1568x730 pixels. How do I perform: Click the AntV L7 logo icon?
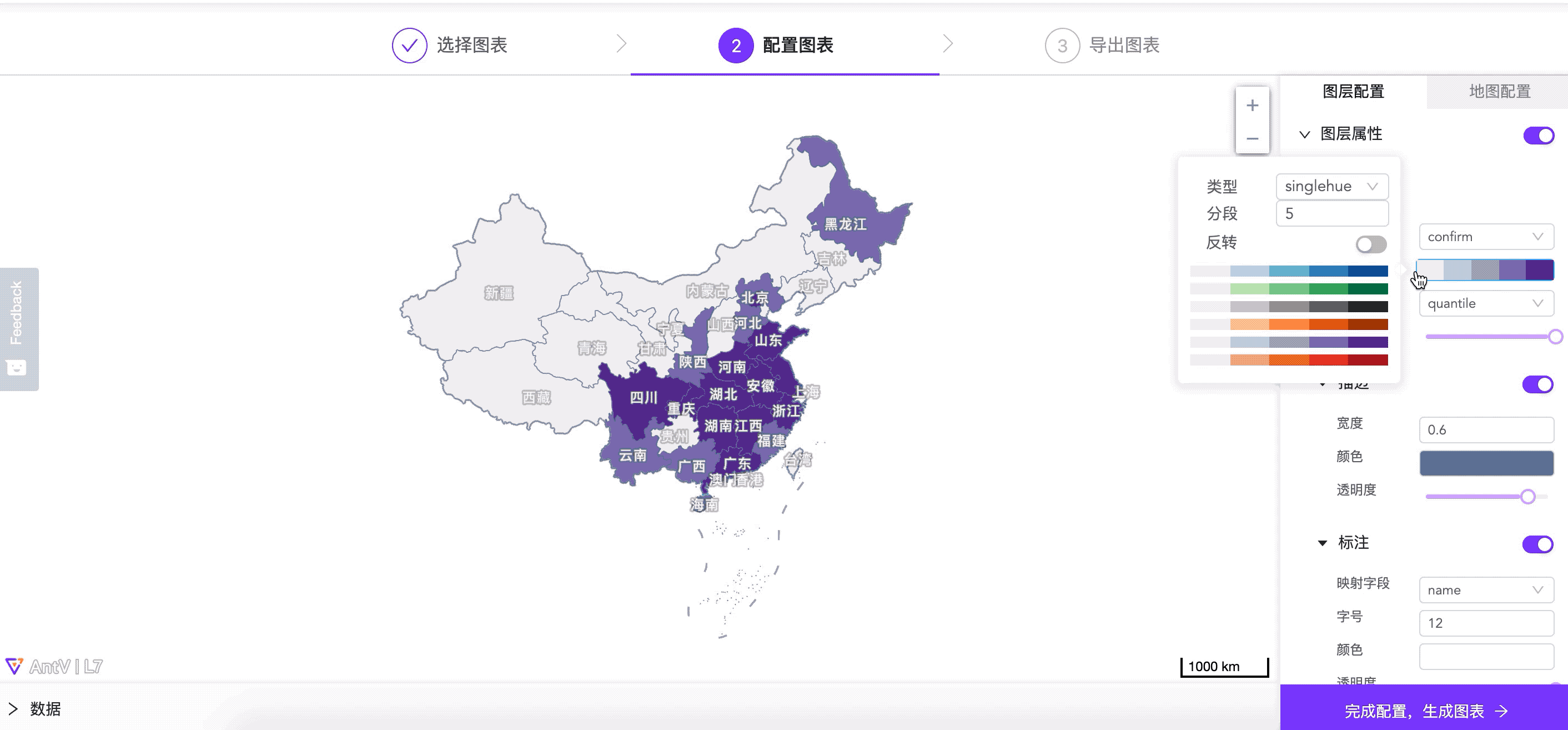[14, 666]
